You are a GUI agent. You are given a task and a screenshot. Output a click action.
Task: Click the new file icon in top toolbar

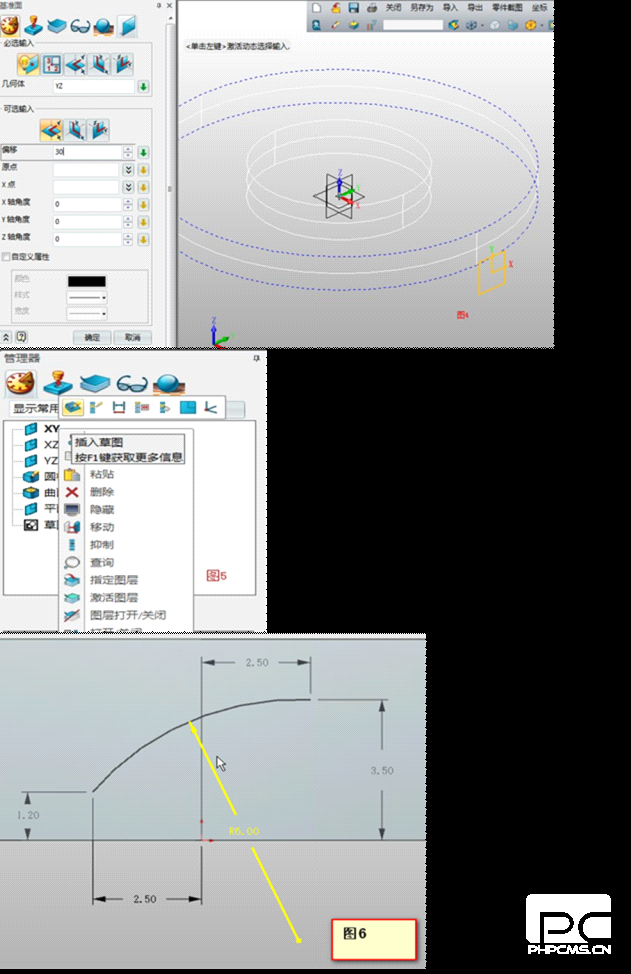click(317, 8)
